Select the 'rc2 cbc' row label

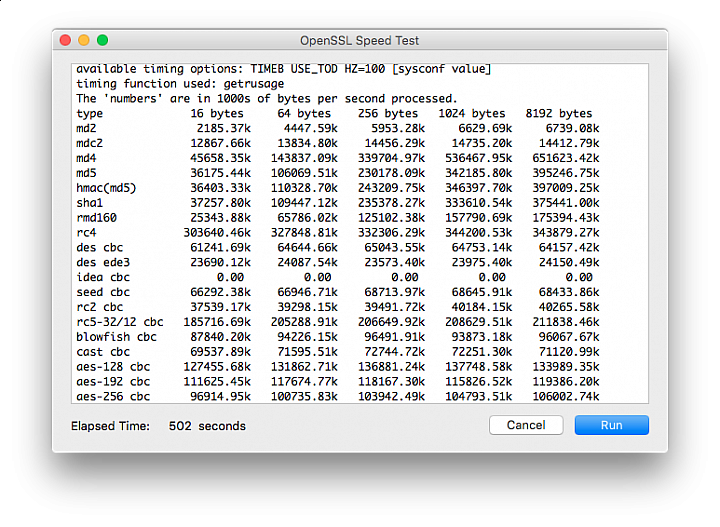tap(100, 307)
